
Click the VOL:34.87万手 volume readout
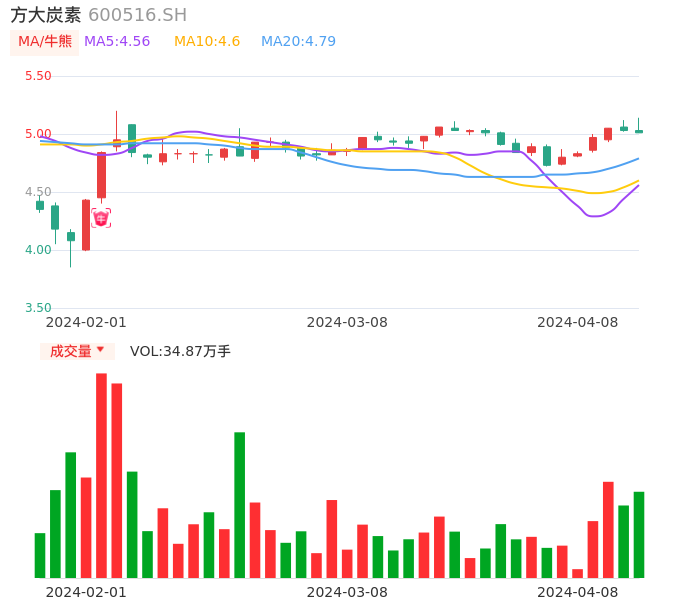tap(180, 351)
